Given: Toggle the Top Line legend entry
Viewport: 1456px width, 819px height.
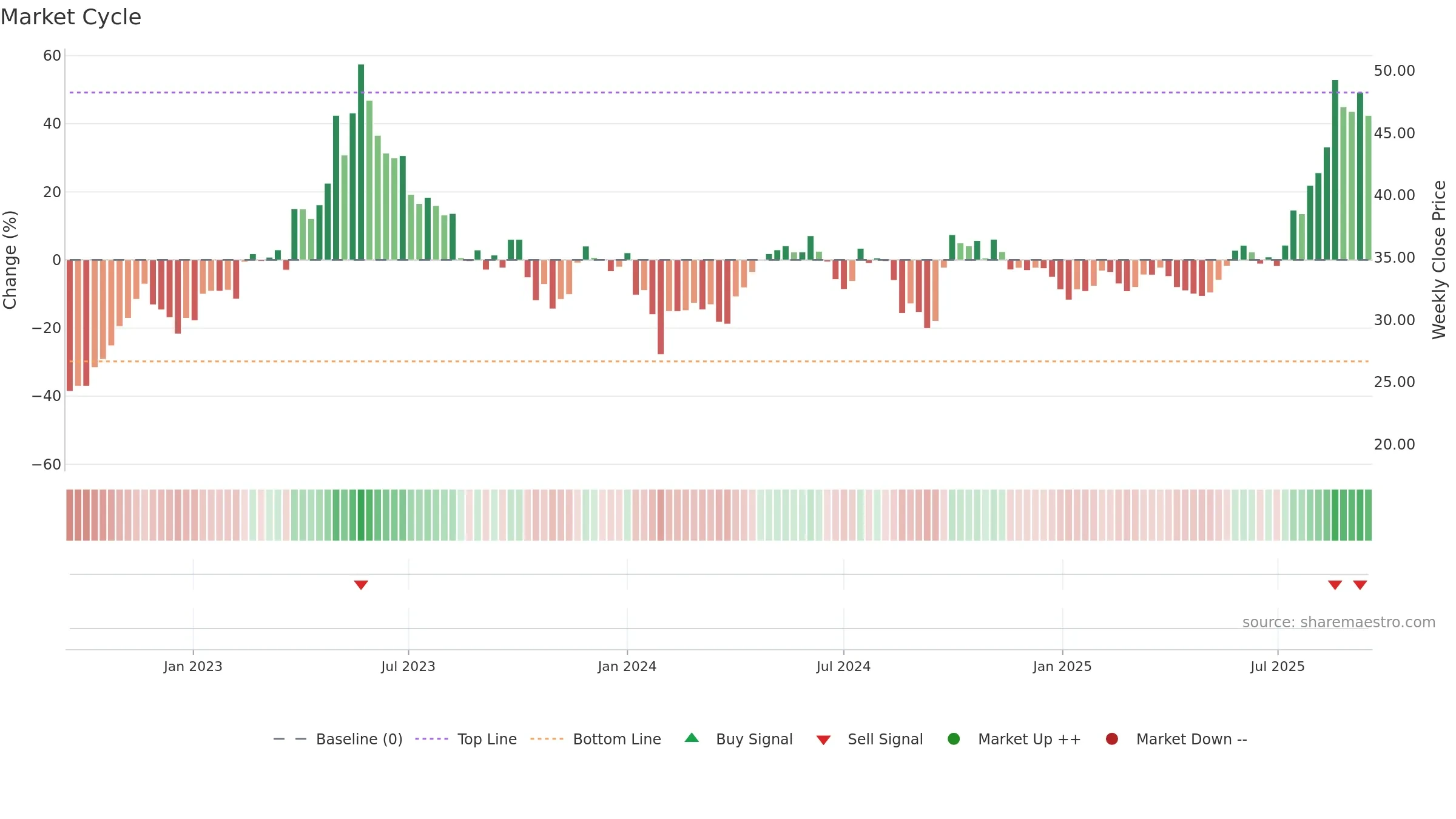Looking at the screenshot, I should point(466,739).
